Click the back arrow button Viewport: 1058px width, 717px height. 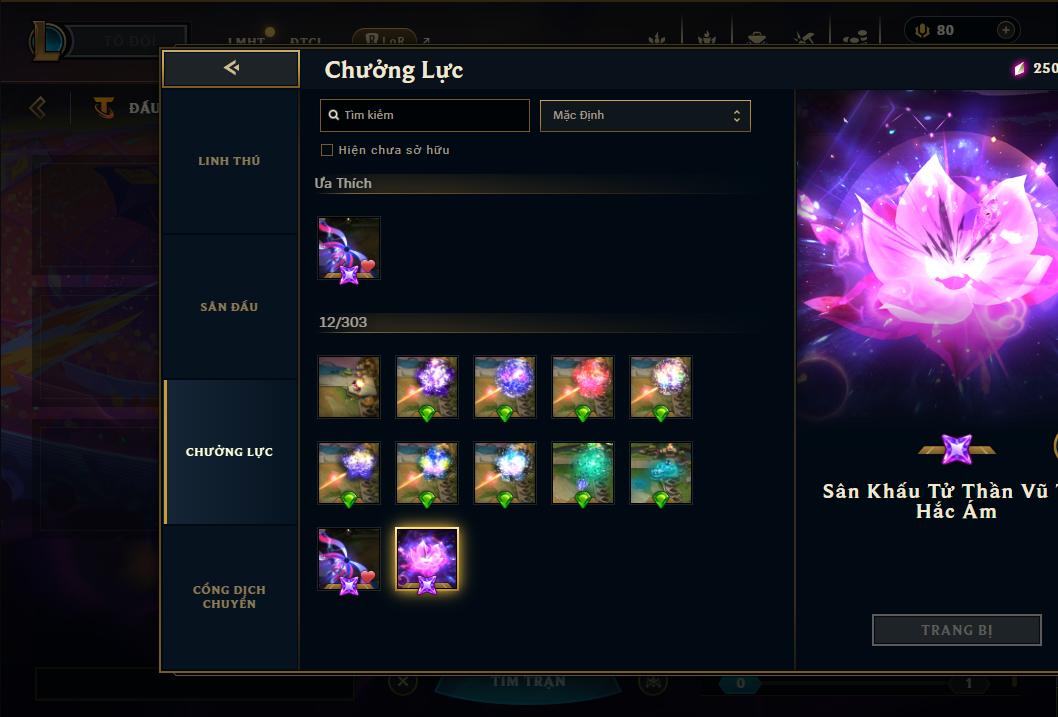231,68
